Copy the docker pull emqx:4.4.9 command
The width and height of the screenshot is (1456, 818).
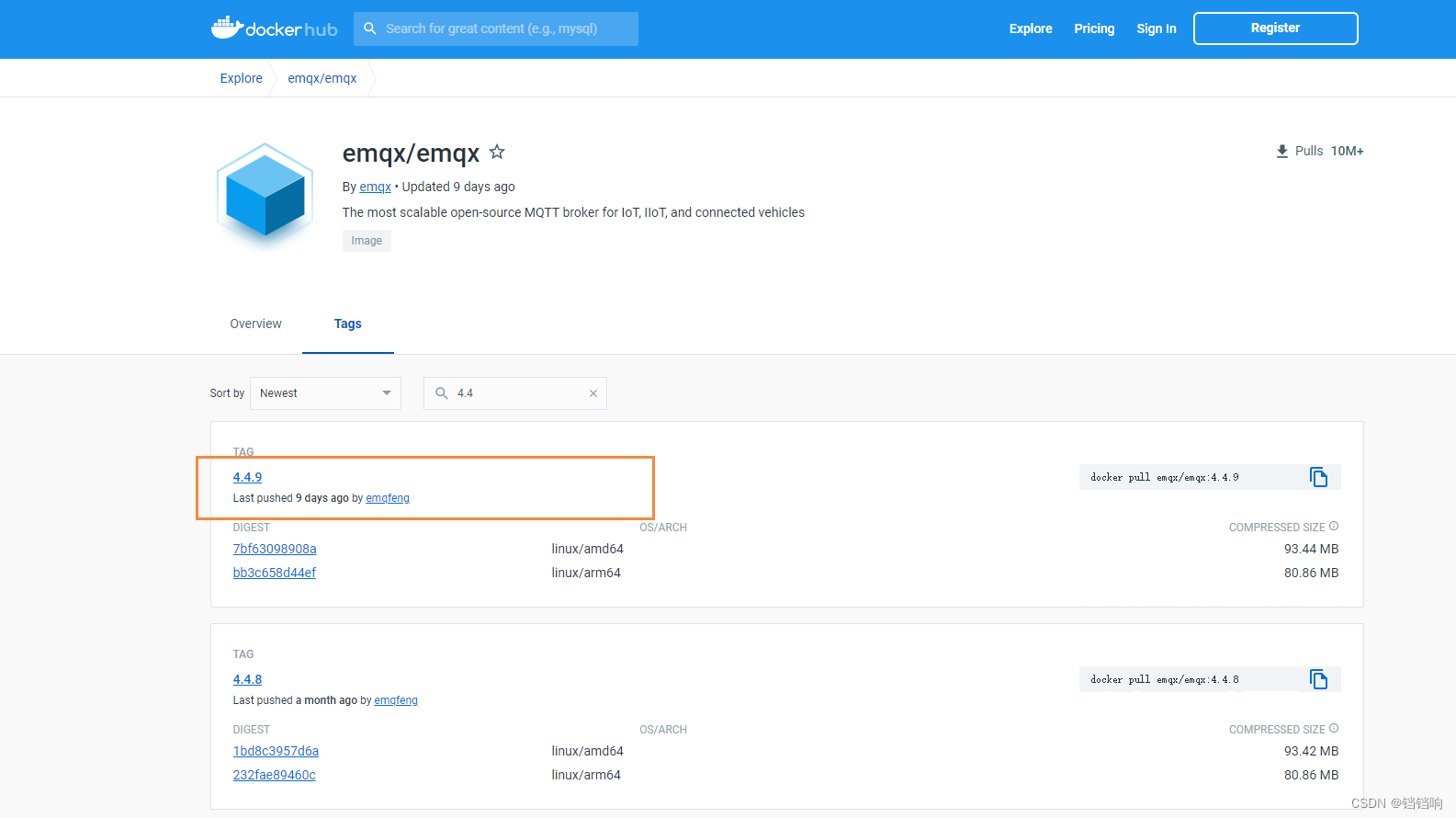click(1319, 477)
